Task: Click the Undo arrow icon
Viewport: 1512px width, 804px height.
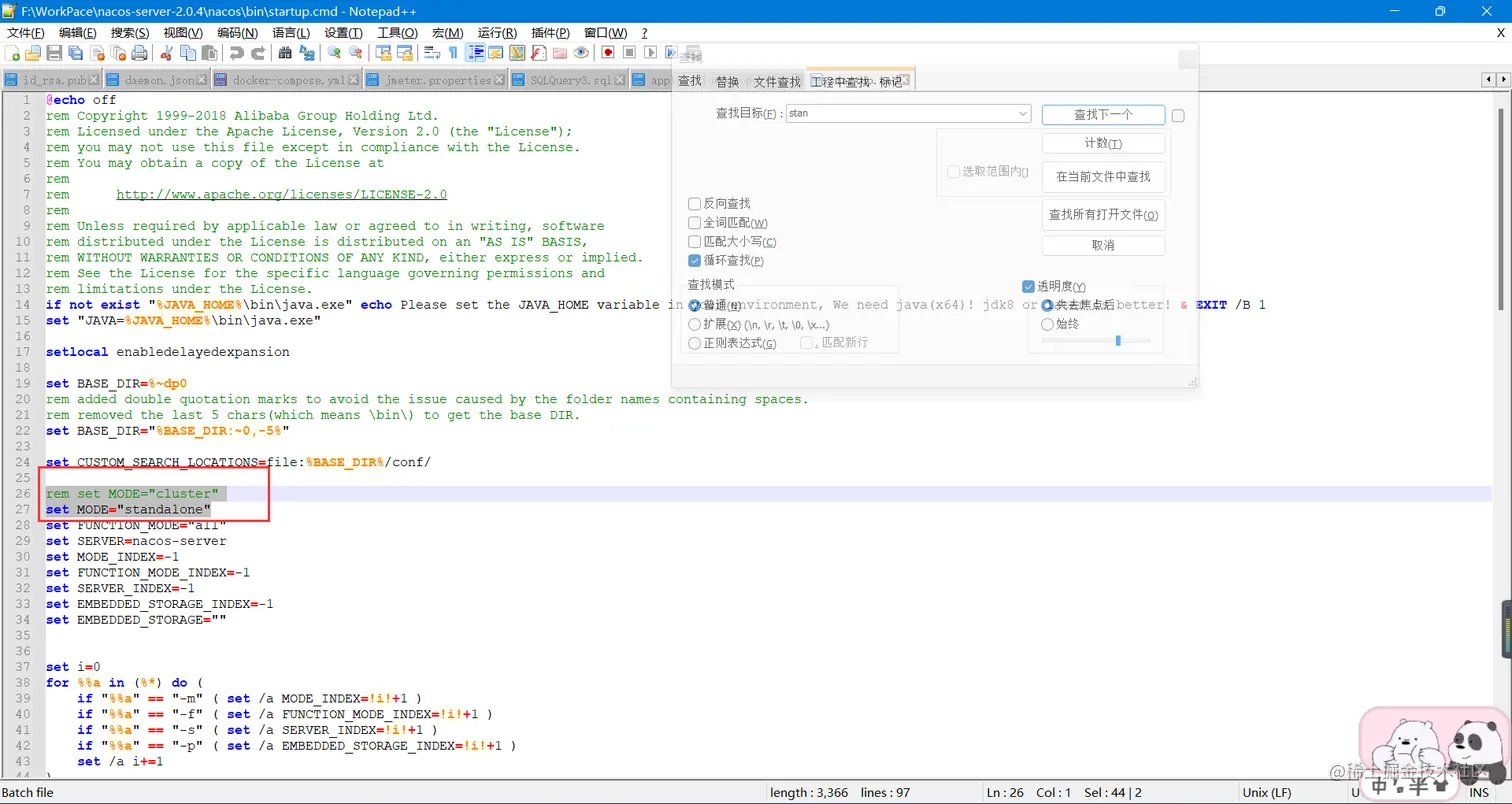Action: [x=237, y=52]
